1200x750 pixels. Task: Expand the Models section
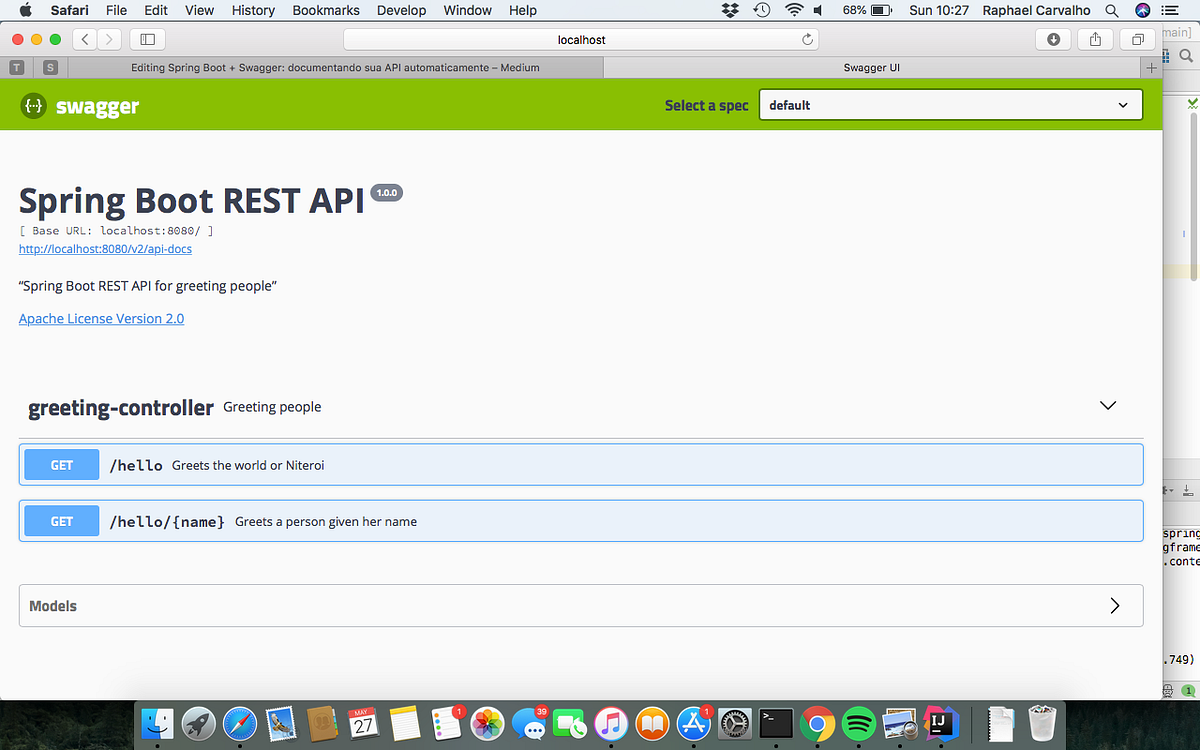pyautogui.click(x=1114, y=605)
